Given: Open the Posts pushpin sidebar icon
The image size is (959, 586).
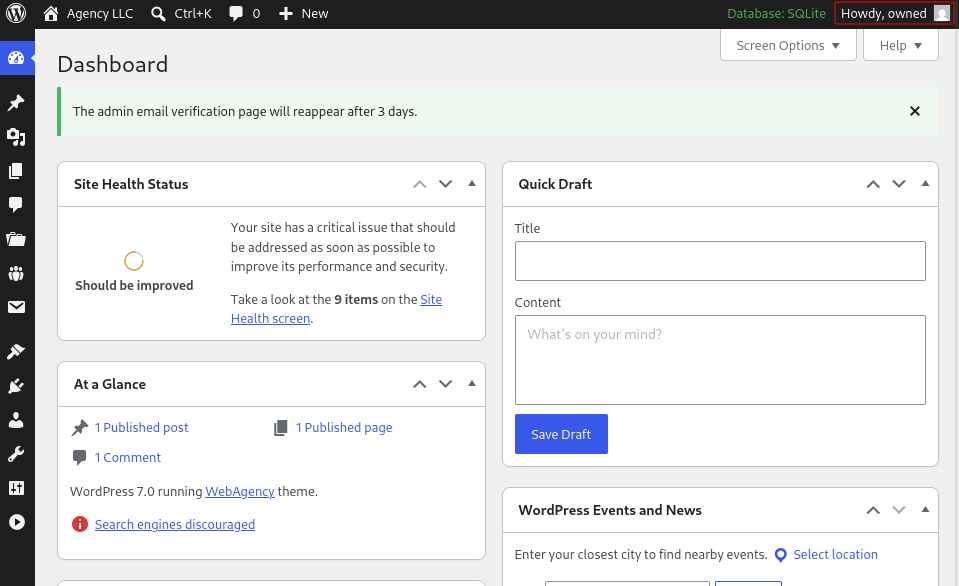Looking at the screenshot, I should (x=16, y=102).
